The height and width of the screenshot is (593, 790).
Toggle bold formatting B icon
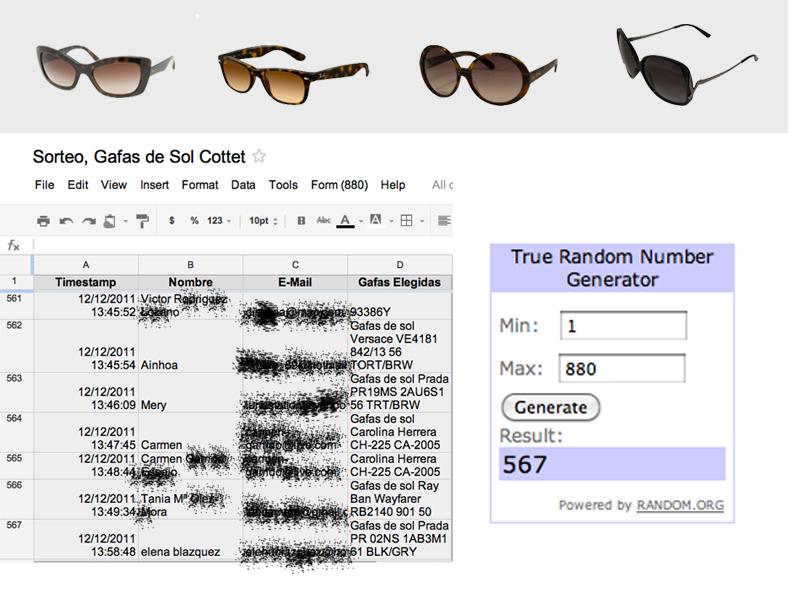(x=301, y=221)
